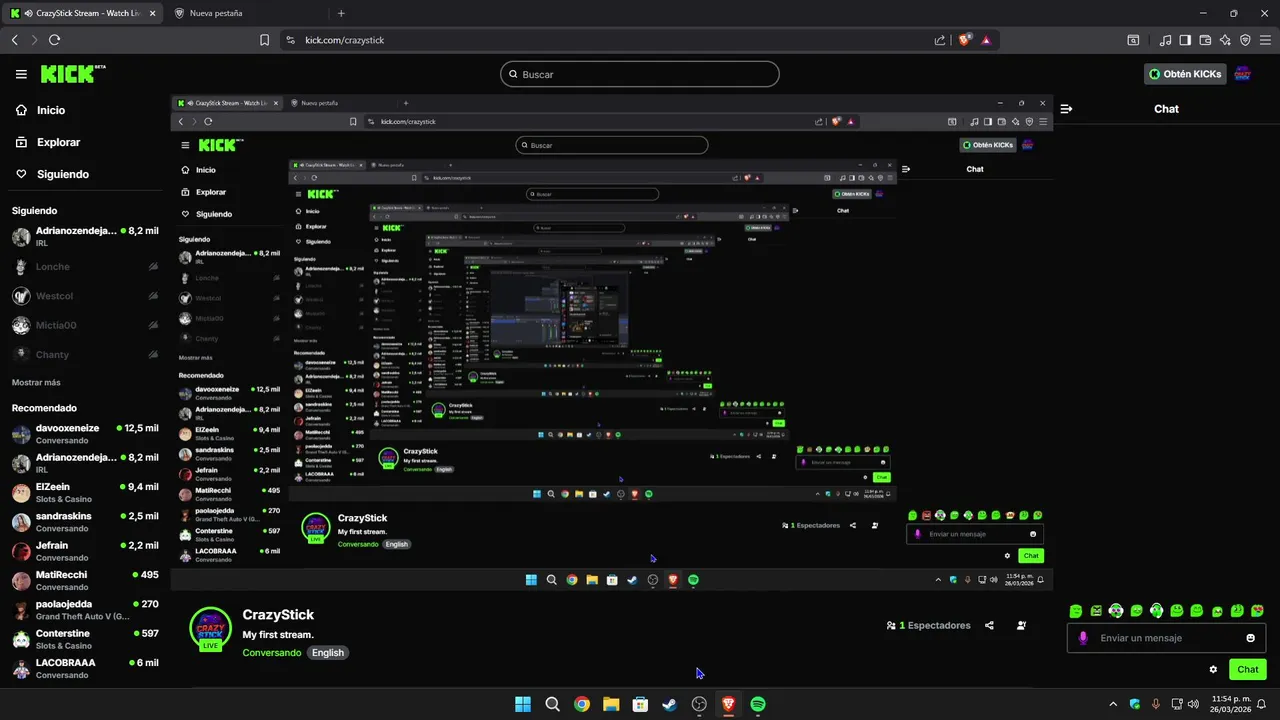Click the Conversando category link below the stream

271,653
